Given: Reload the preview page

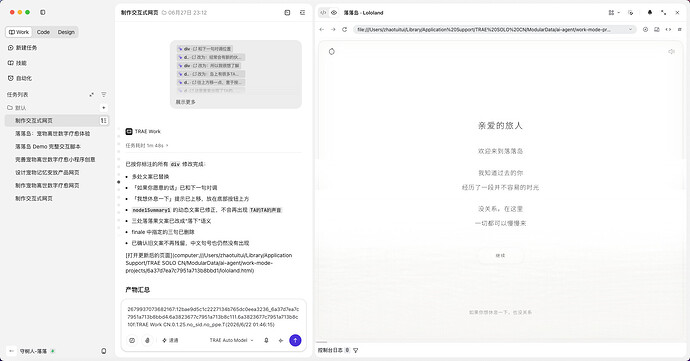Looking at the screenshot, I should click(345, 29).
